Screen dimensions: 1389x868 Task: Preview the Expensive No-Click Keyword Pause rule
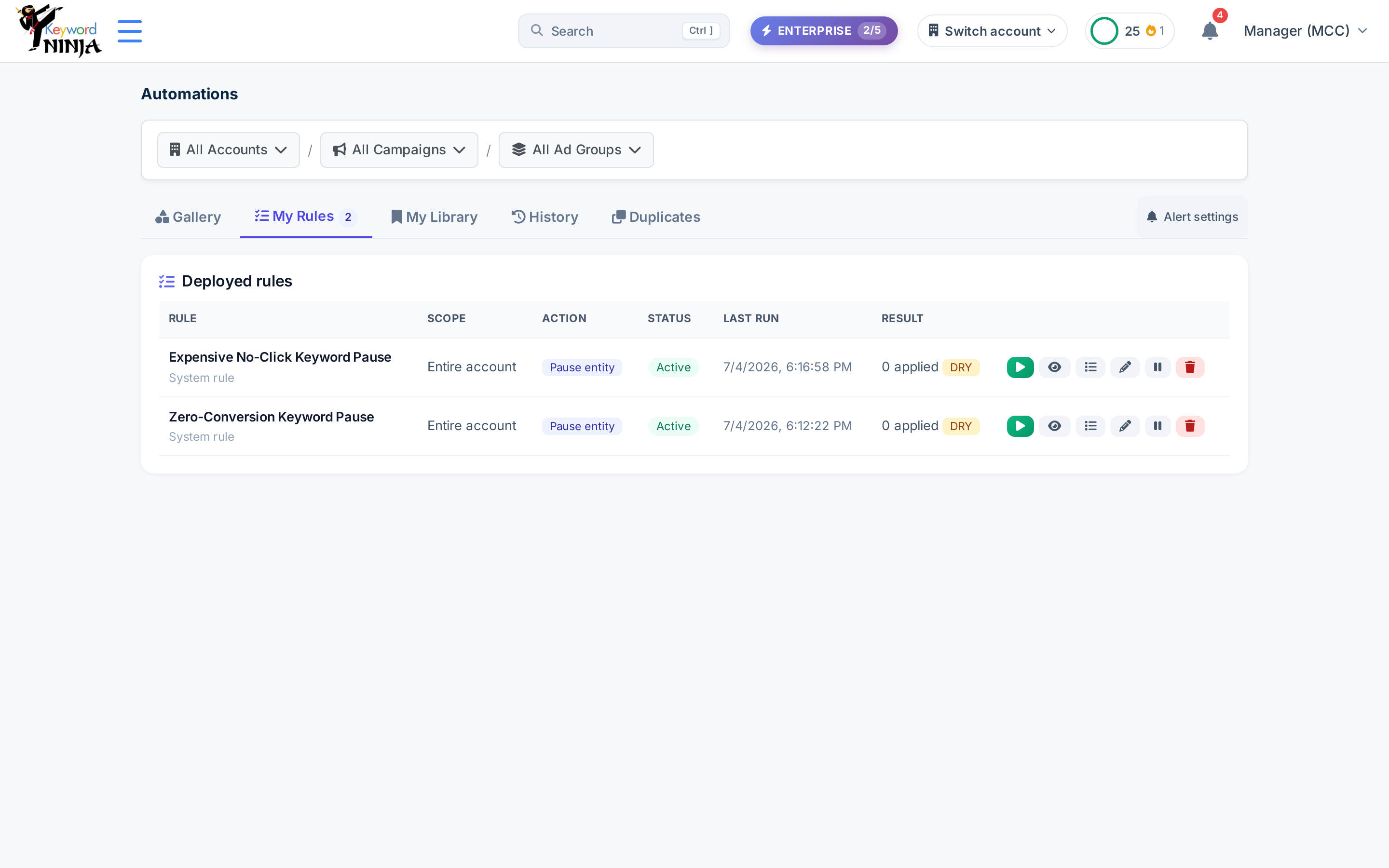1054,367
